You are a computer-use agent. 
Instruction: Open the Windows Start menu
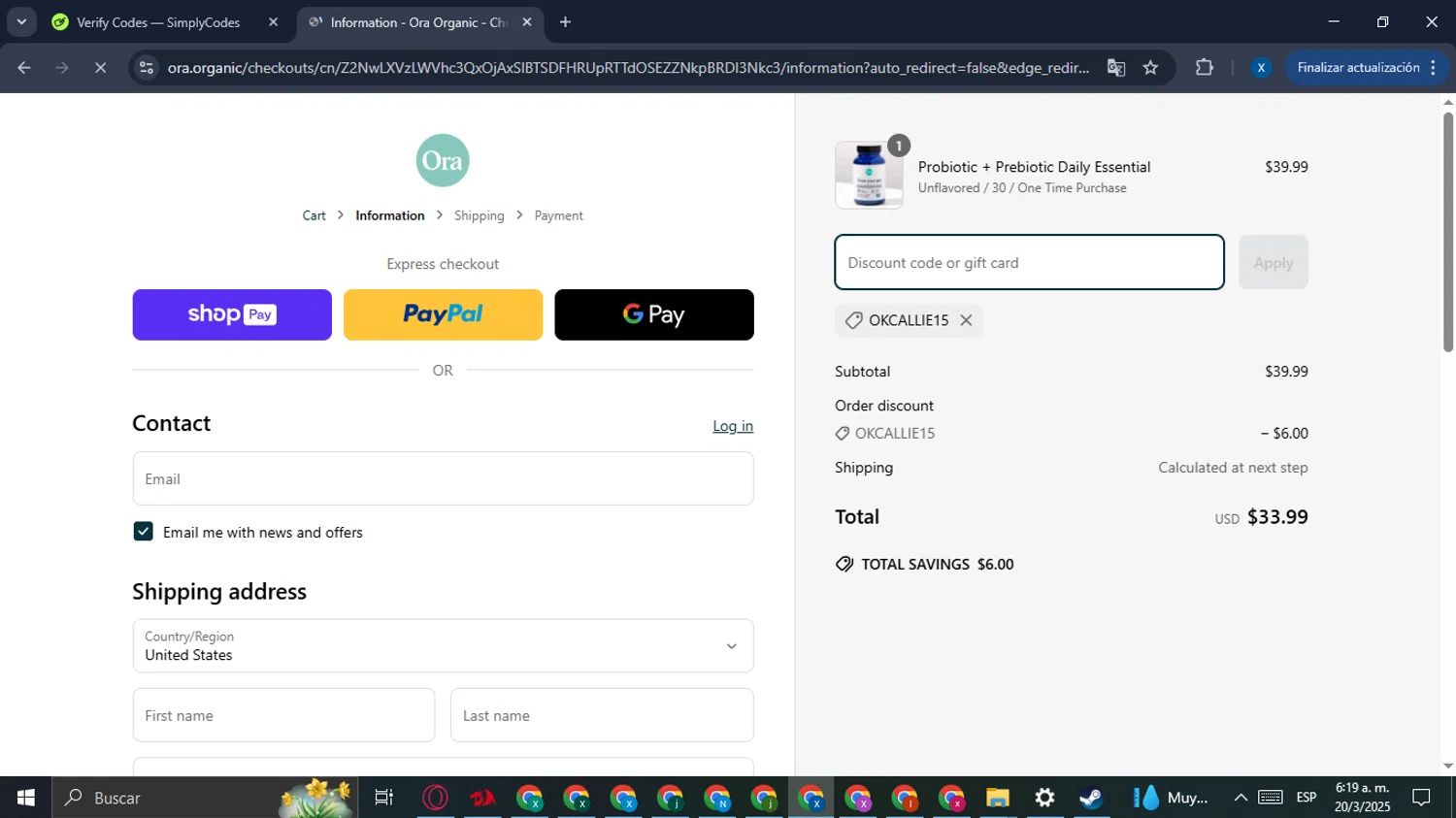pyautogui.click(x=26, y=798)
